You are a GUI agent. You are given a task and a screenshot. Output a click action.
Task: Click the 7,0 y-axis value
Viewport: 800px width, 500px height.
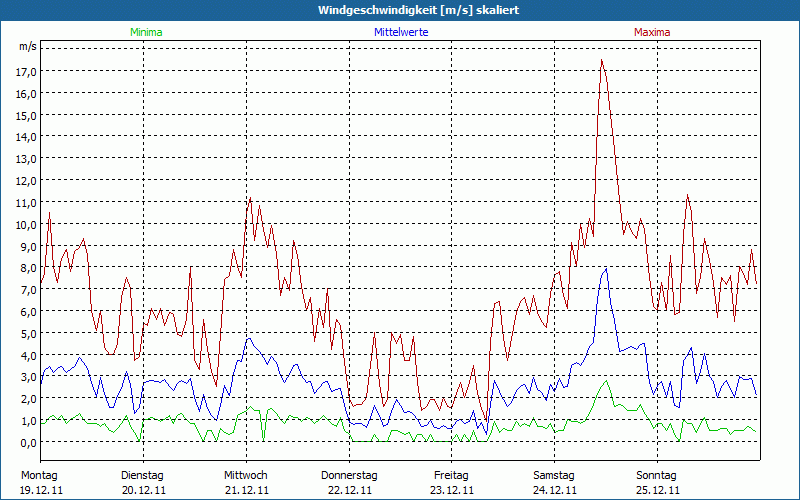28,290
